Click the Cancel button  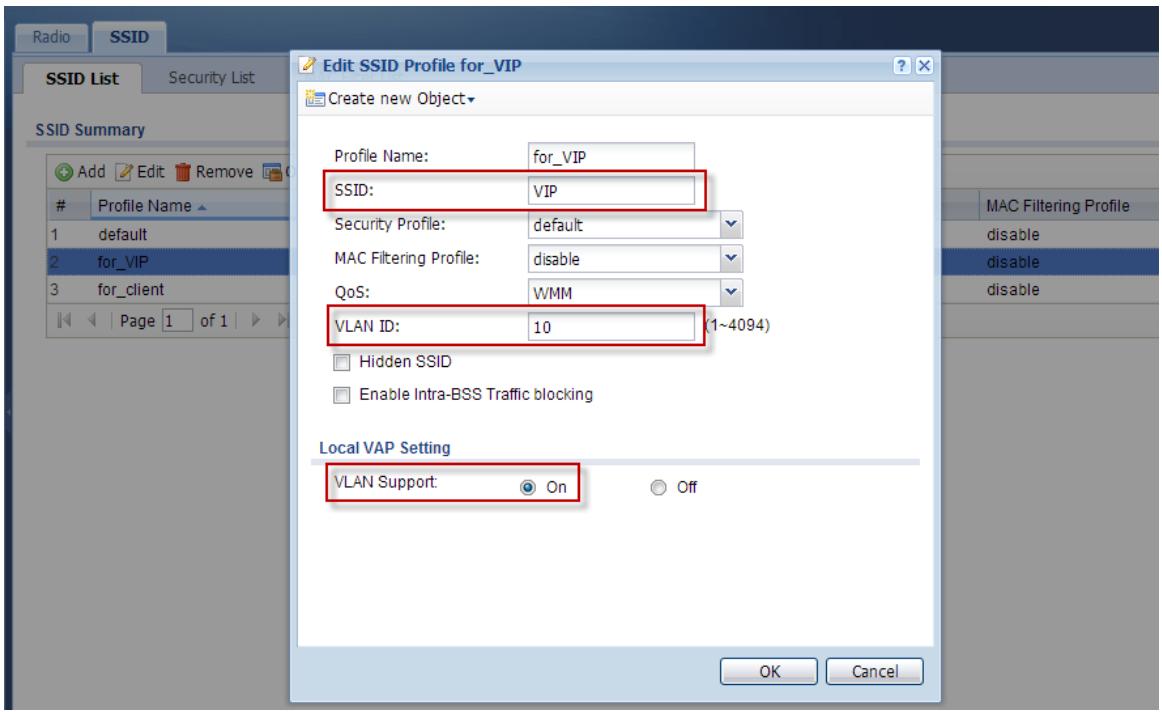[874, 671]
